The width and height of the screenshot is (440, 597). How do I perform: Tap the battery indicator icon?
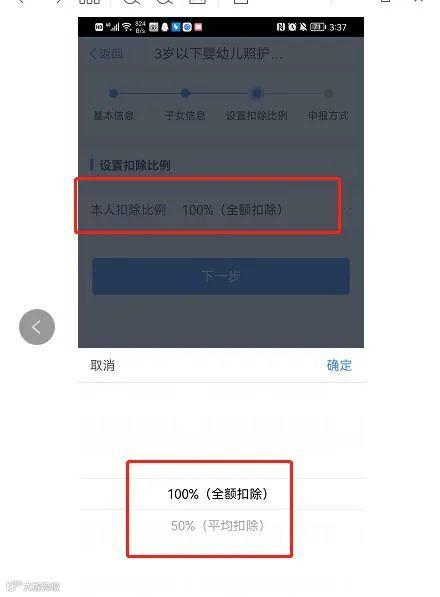(318, 27)
